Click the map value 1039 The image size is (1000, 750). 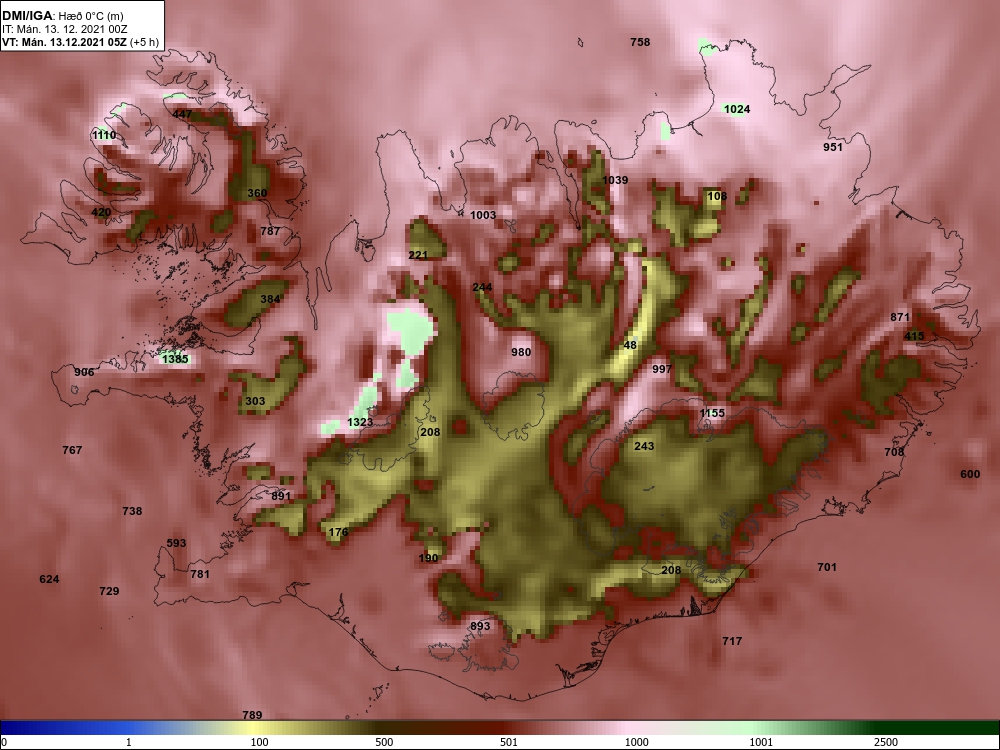615,180
